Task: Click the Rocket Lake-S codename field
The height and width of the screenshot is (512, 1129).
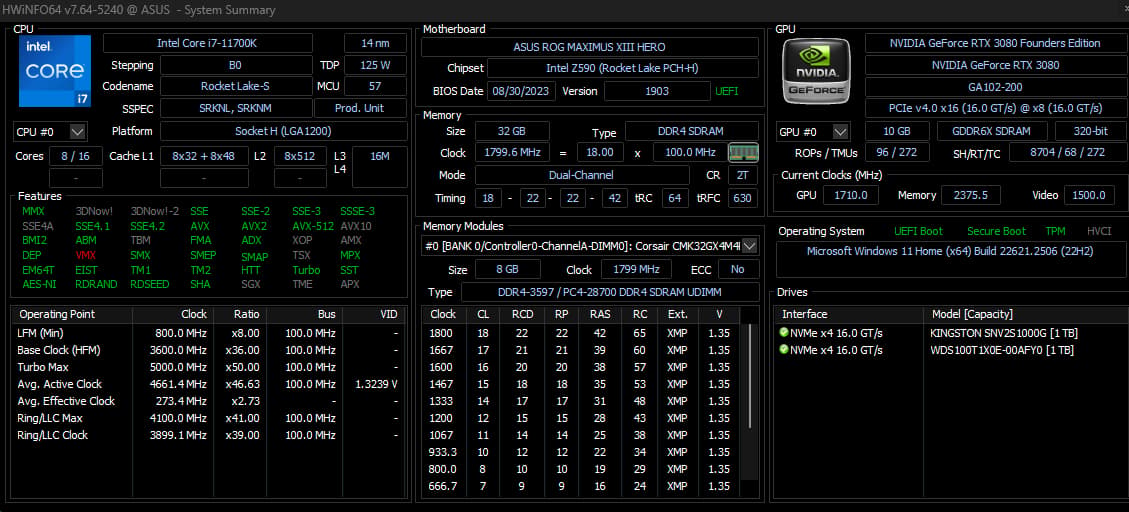Action: (x=236, y=86)
